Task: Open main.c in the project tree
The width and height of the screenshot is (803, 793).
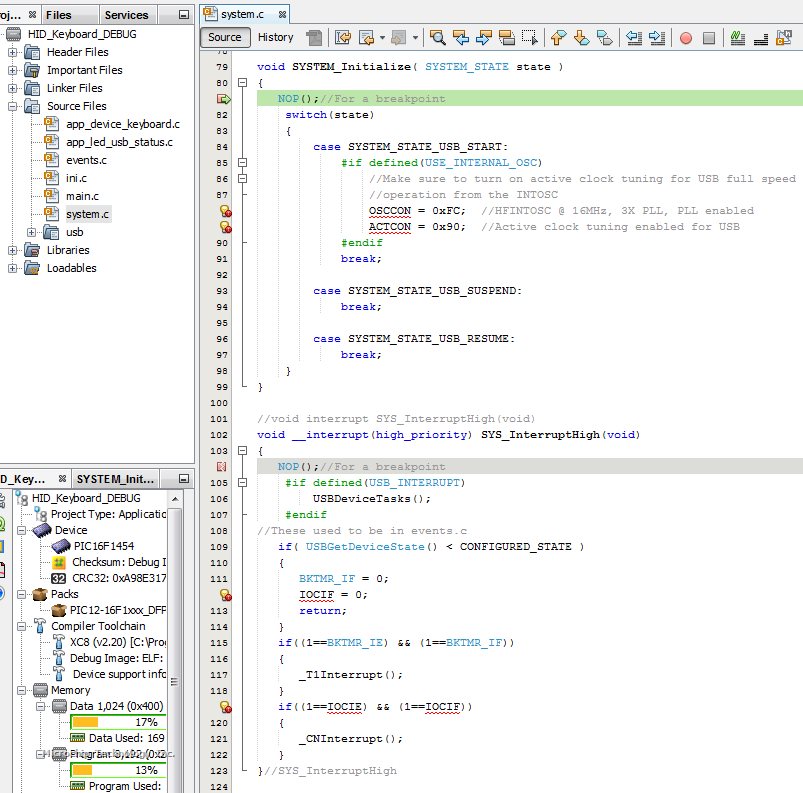Action: coord(82,196)
